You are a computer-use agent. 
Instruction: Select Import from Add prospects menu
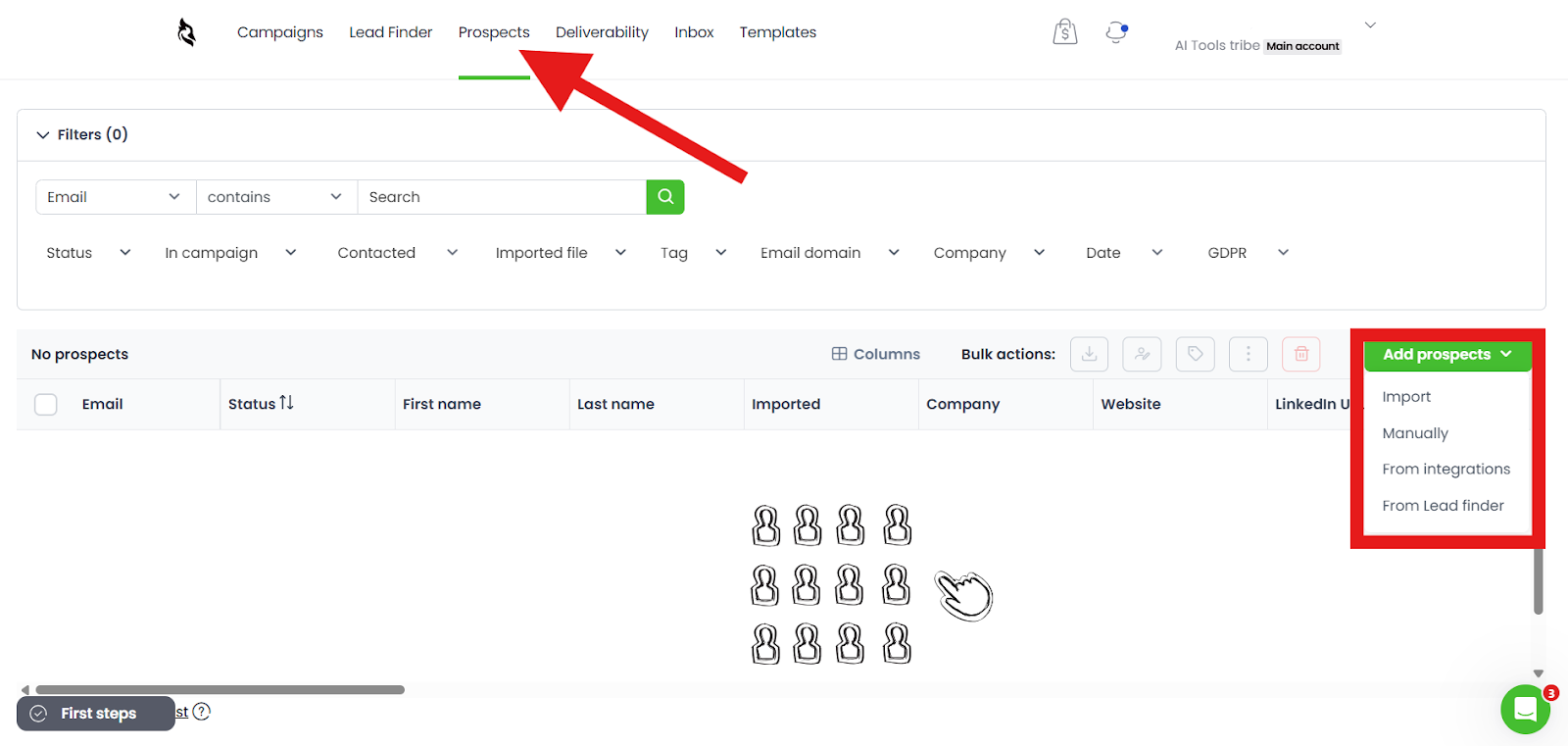(x=1406, y=397)
